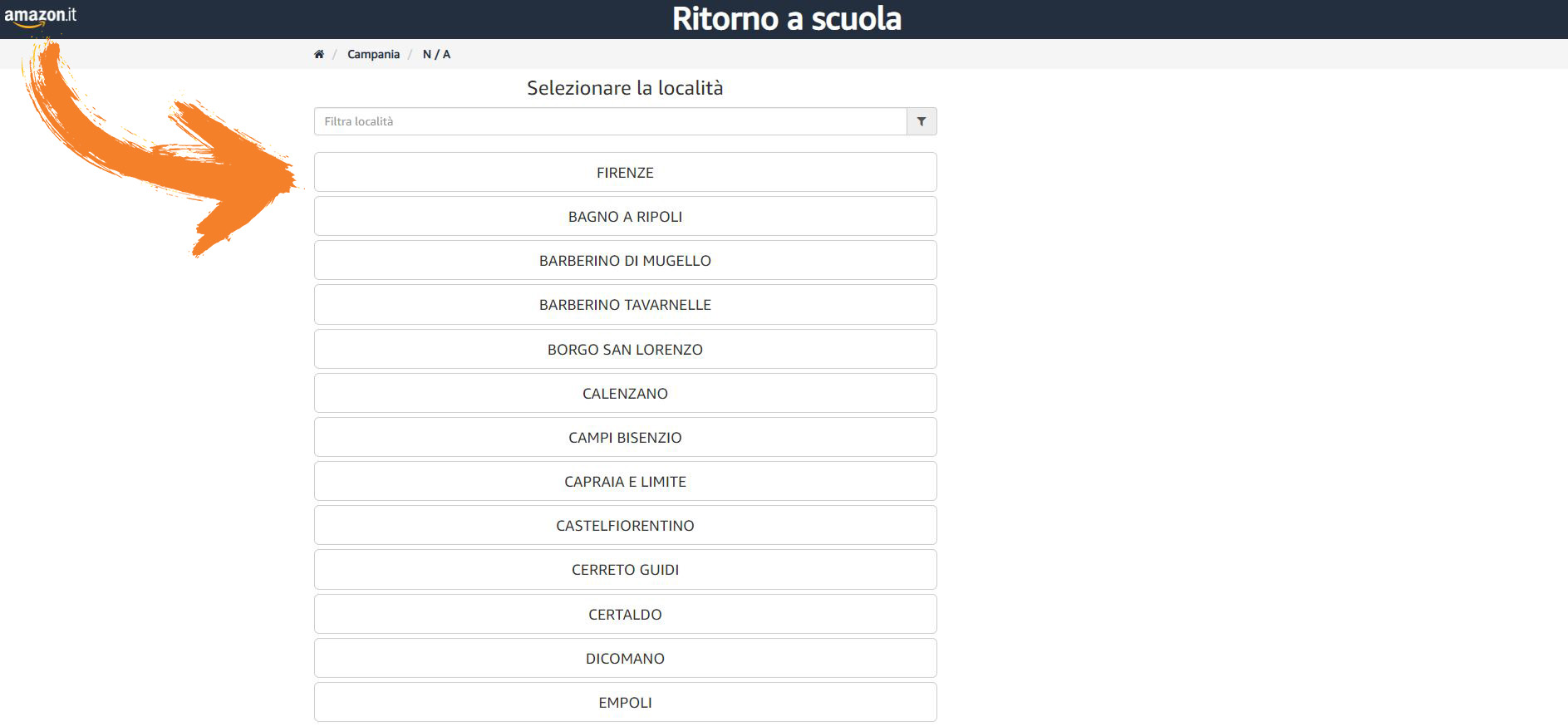Click the home icon in breadcrumb
The height and width of the screenshot is (726, 1568).
319,54
